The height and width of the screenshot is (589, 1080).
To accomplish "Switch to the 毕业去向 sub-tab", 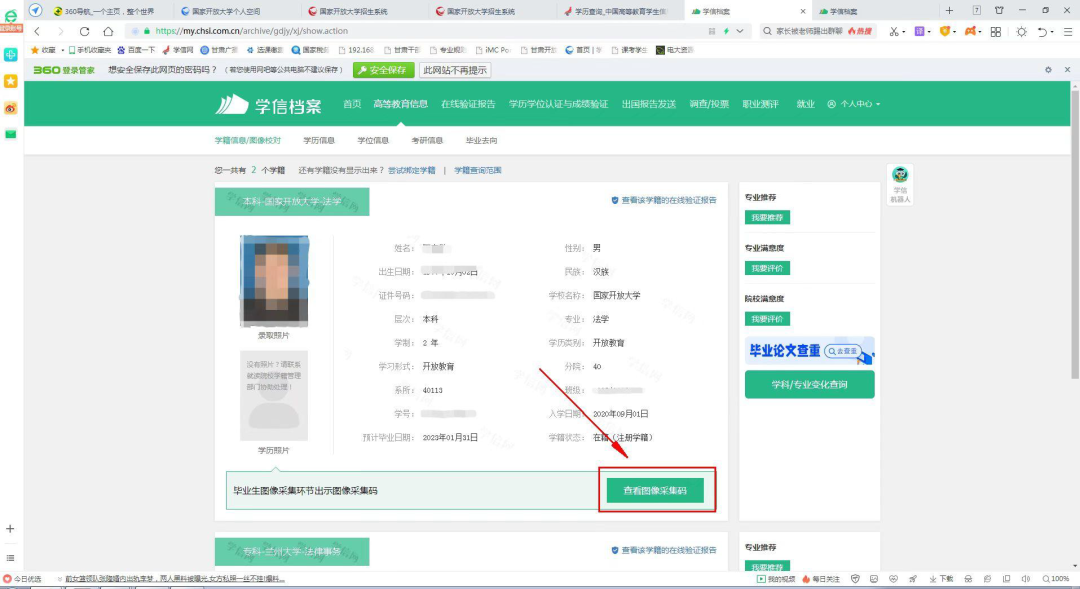I will (481, 141).
